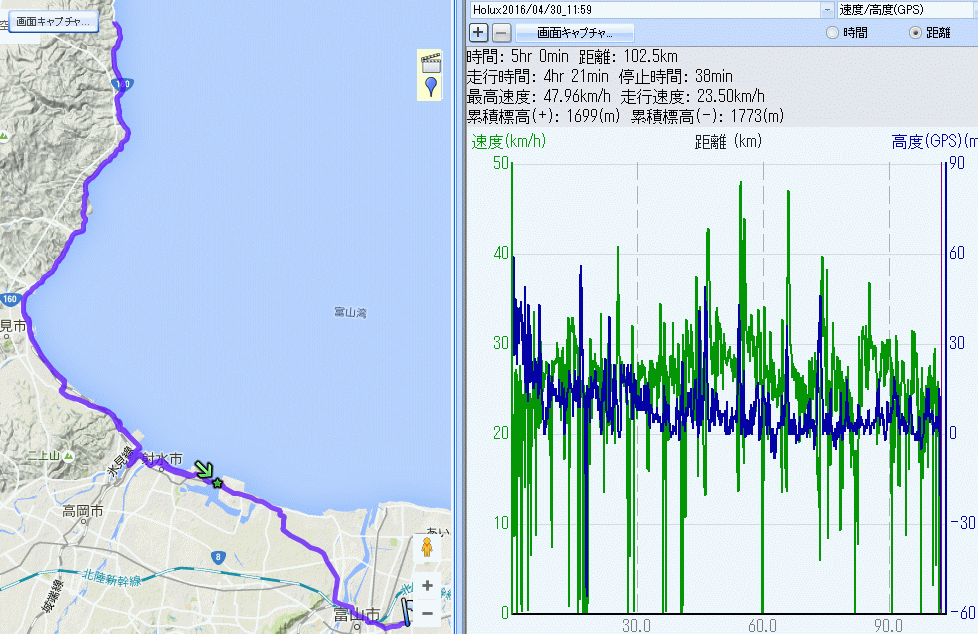Click the blue pin marker icon
Screen dimensions: 978x634
click(x=430, y=87)
